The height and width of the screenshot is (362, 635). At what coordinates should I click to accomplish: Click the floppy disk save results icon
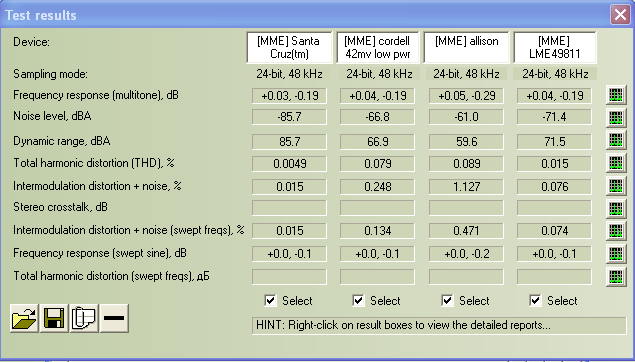pos(54,318)
